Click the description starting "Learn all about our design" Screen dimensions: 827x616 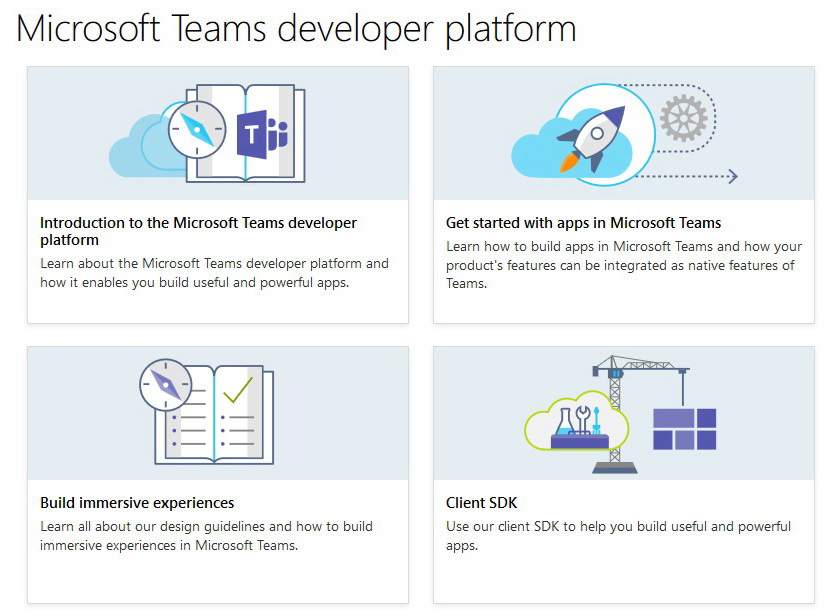point(206,536)
